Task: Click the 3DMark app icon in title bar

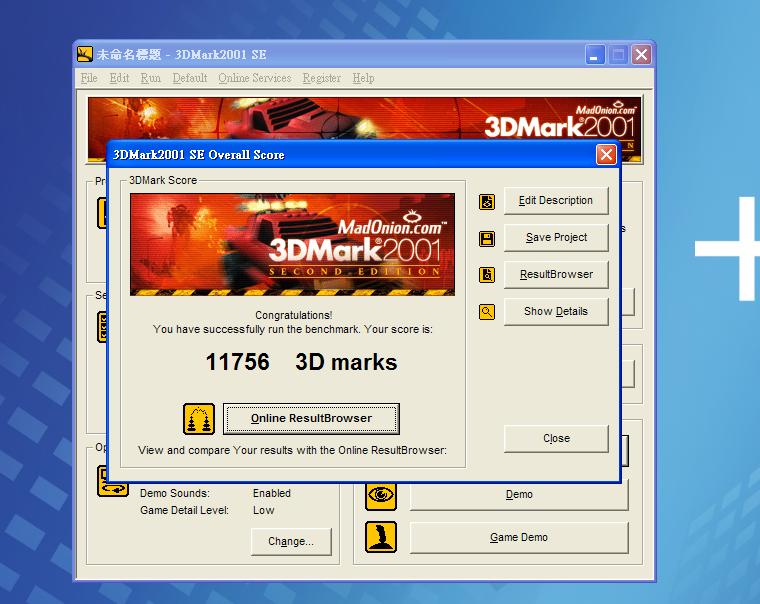Action: (x=86, y=55)
